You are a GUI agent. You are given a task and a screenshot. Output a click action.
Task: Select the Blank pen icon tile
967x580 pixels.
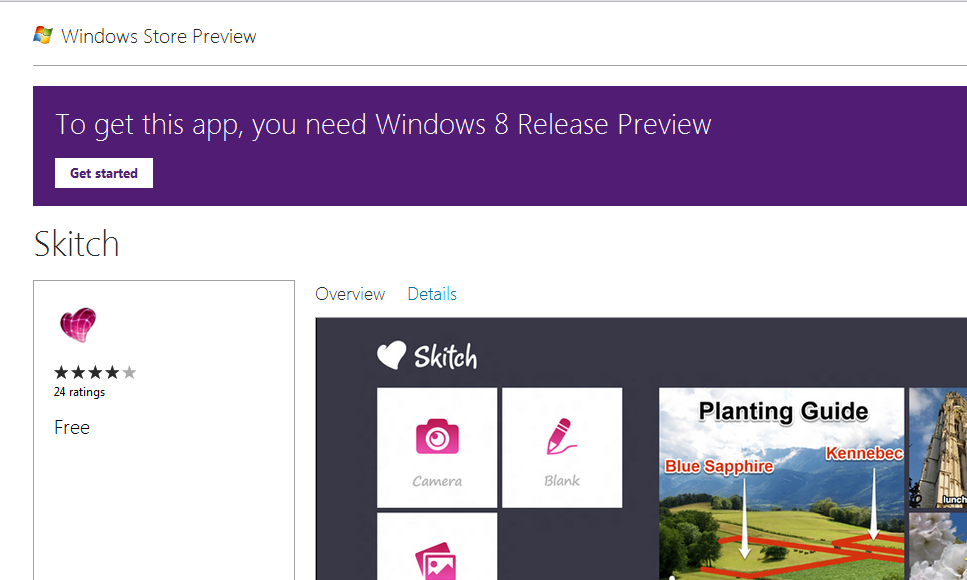[562, 447]
